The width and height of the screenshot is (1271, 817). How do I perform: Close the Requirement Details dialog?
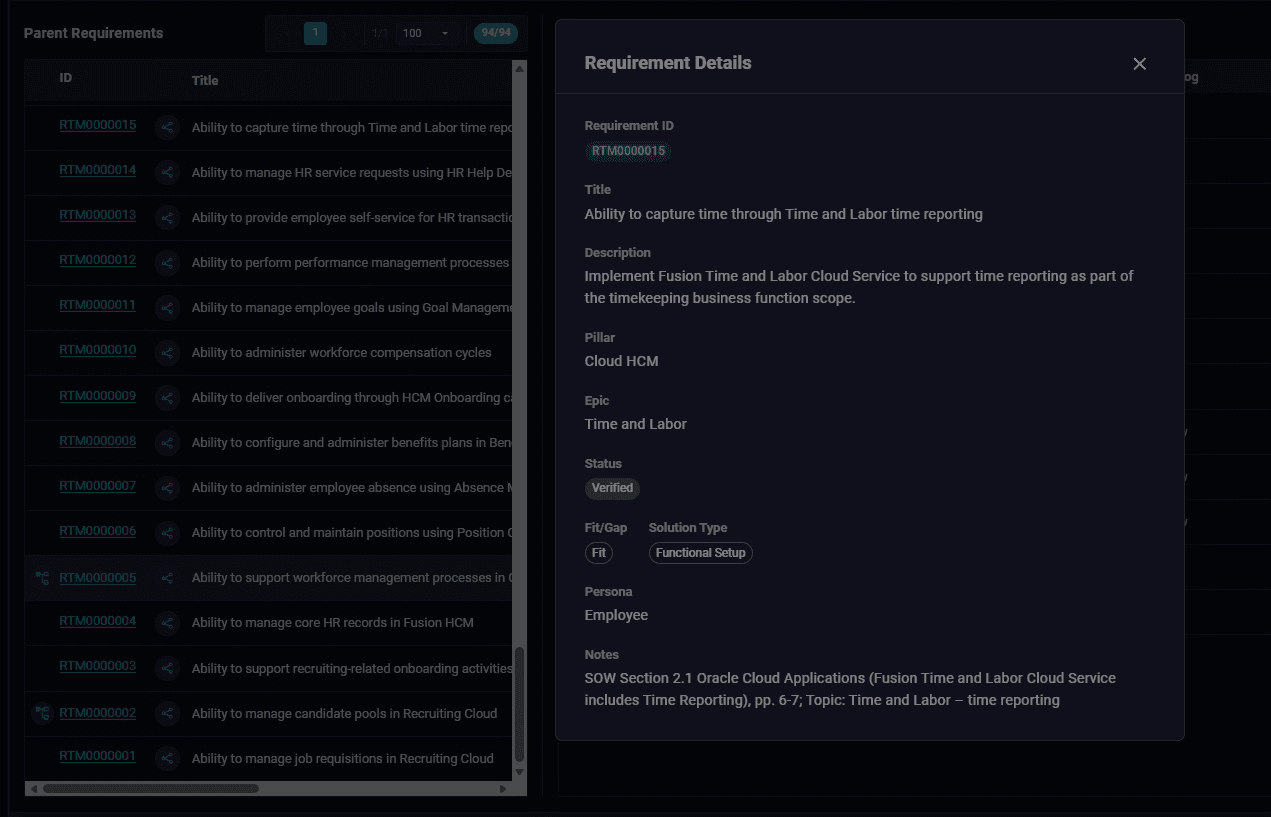pyautogui.click(x=1139, y=64)
